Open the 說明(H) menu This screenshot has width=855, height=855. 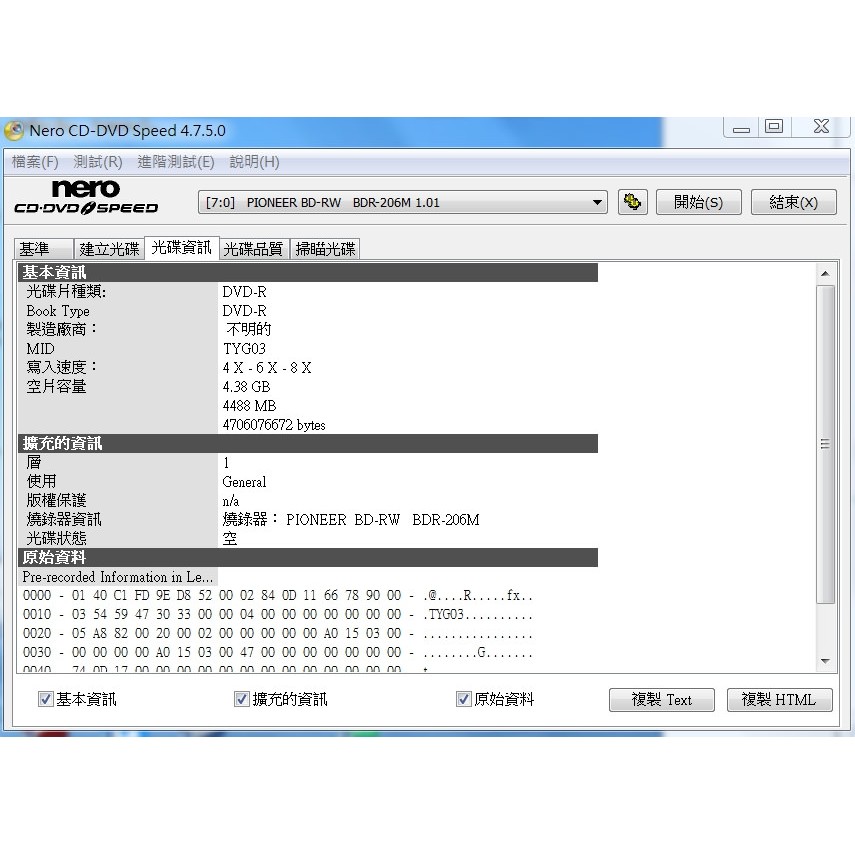(254, 162)
